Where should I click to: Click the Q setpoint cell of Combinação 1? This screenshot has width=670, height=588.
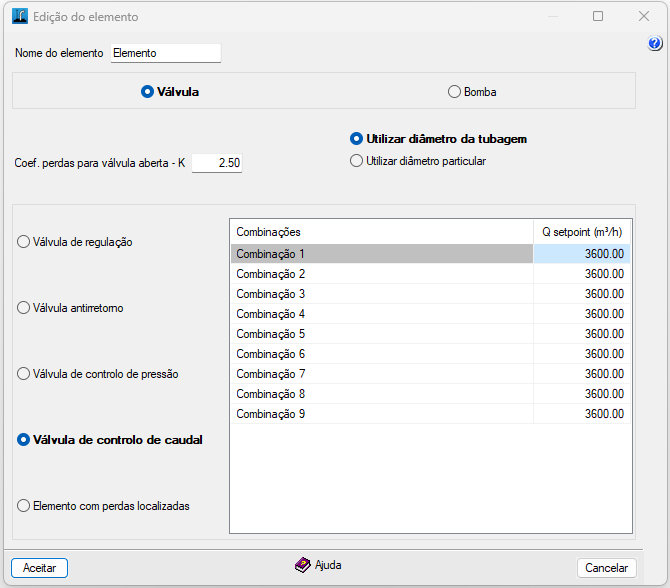tap(582, 254)
